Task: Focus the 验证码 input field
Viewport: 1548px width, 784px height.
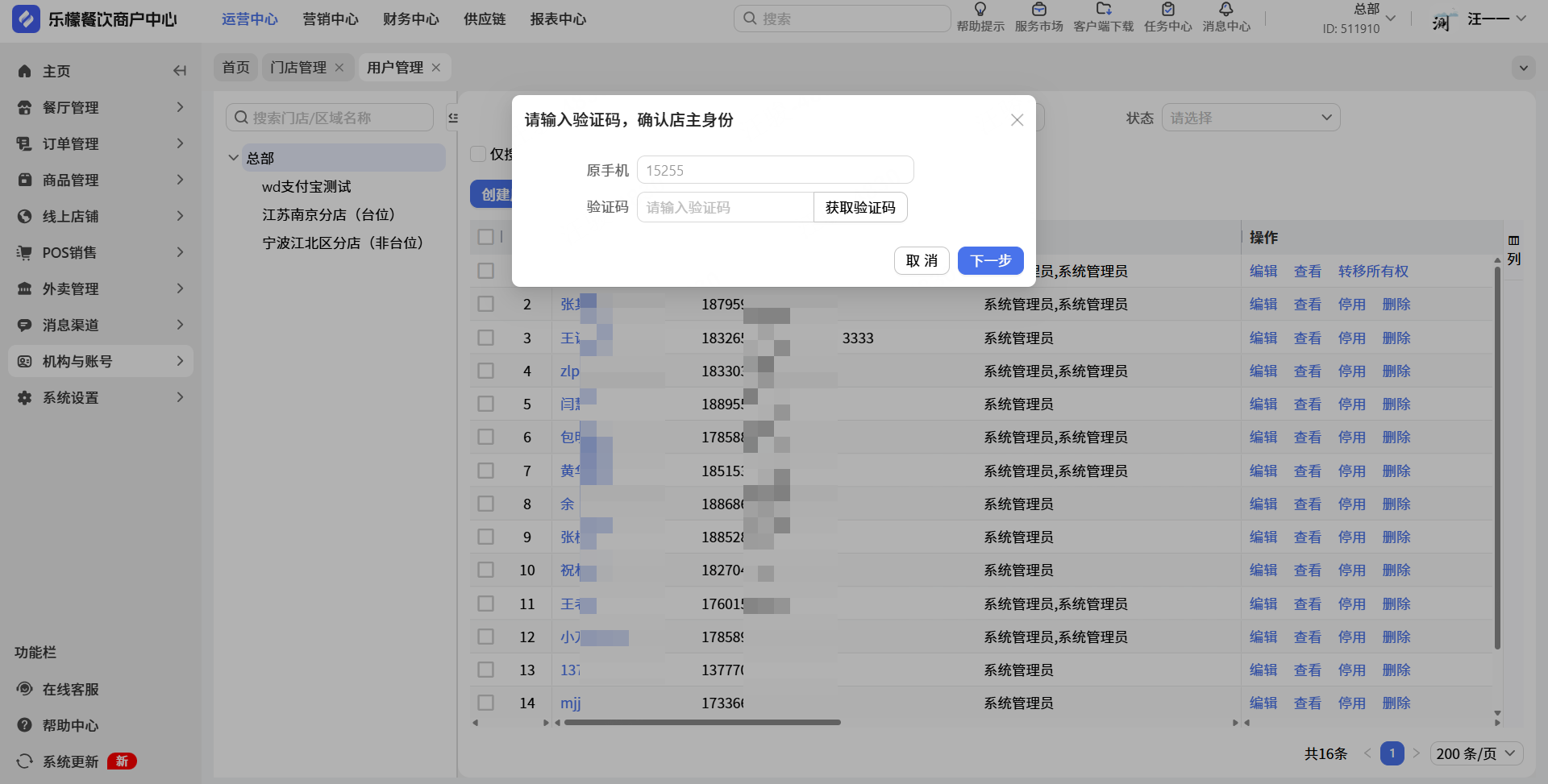Action: pos(725,207)
